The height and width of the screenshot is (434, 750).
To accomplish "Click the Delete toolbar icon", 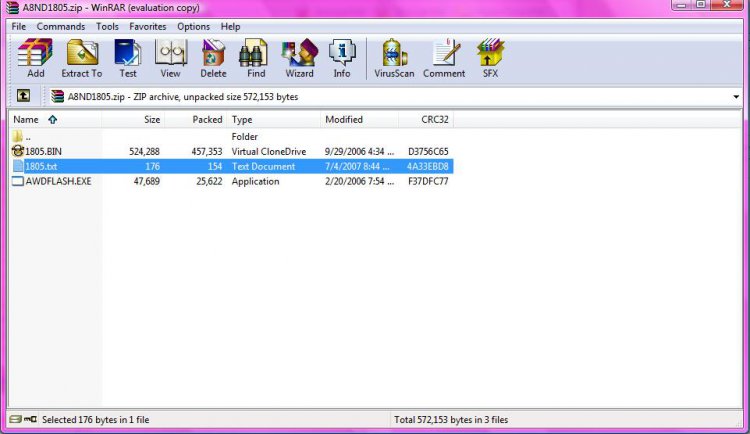I will [x=213, y=58].
